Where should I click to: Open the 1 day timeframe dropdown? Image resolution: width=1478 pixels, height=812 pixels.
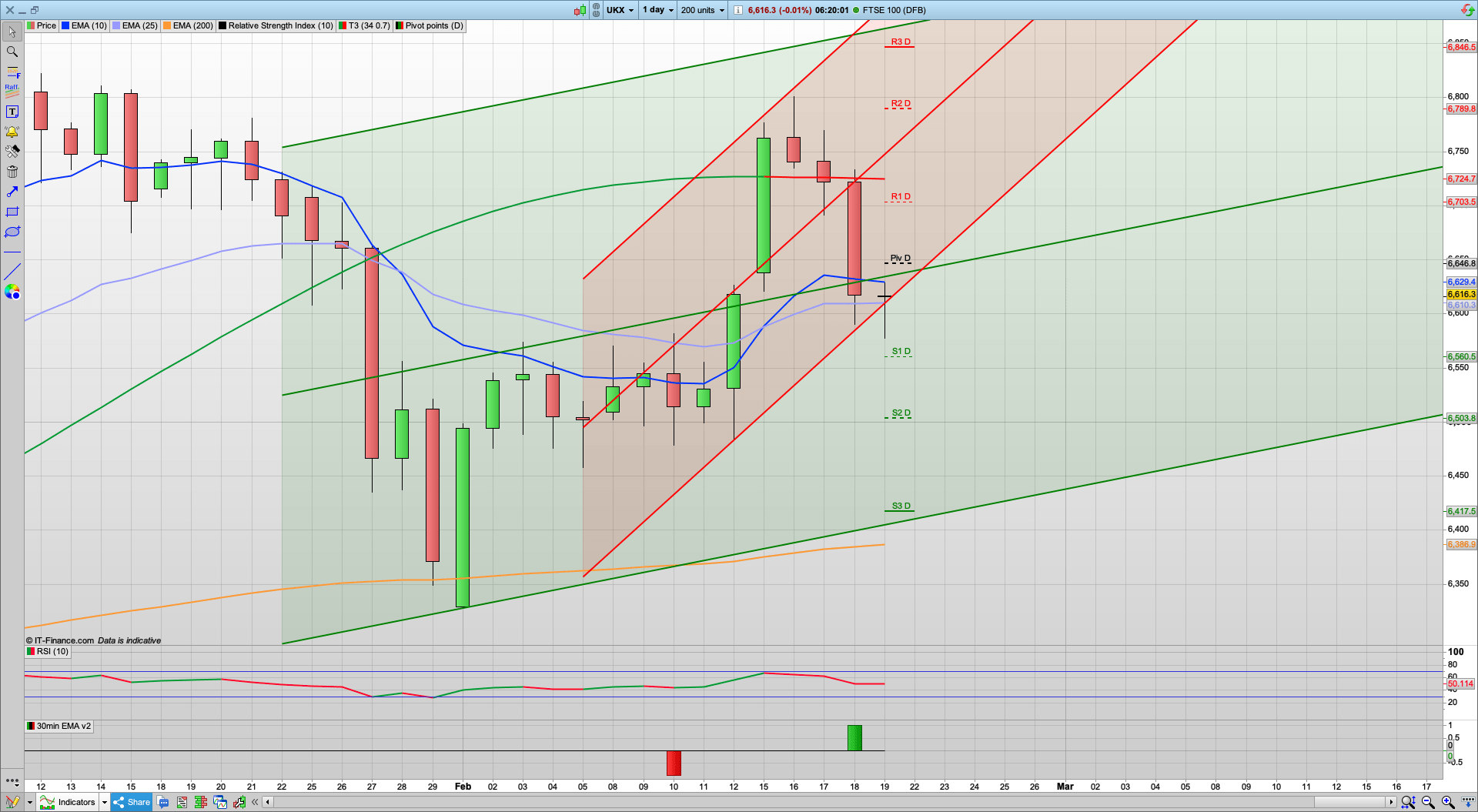pyautogui.click(x=658, y=10)
